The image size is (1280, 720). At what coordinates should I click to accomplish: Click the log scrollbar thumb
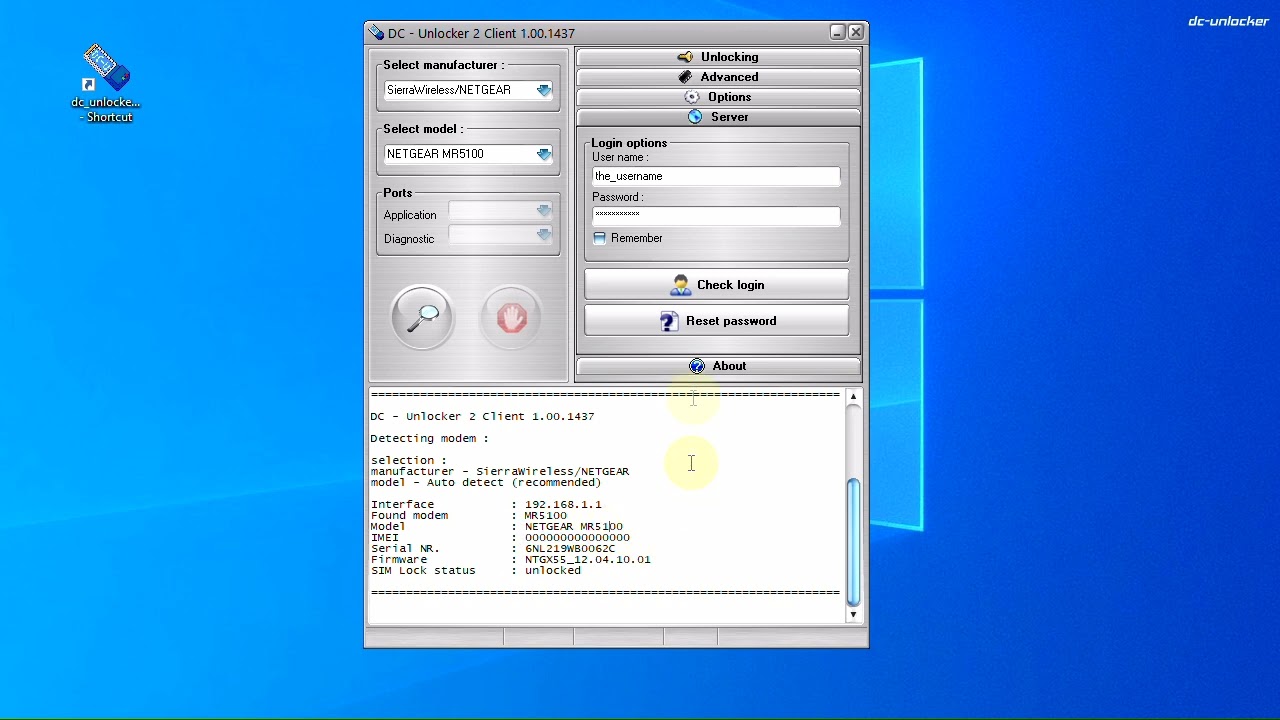click(853, 542)
